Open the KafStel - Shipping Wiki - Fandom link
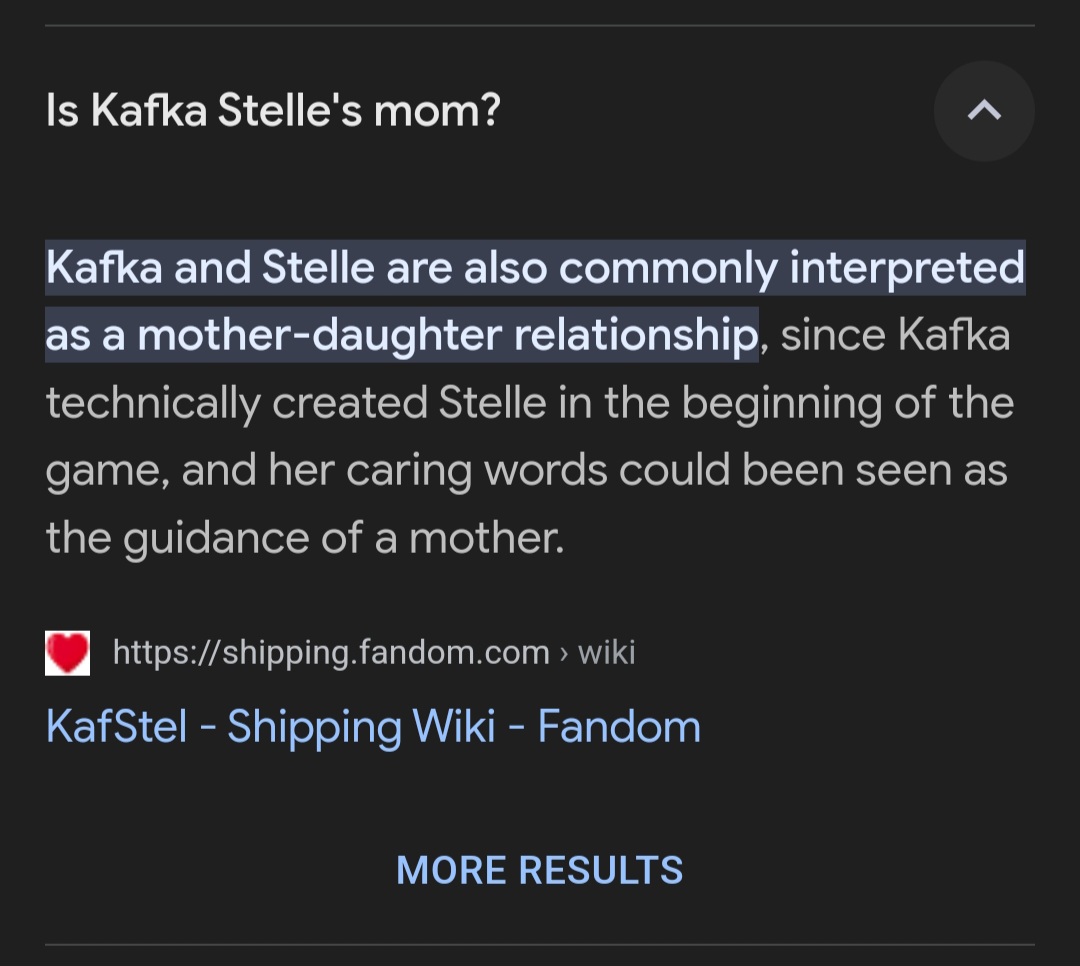 [x=372, y=726]
